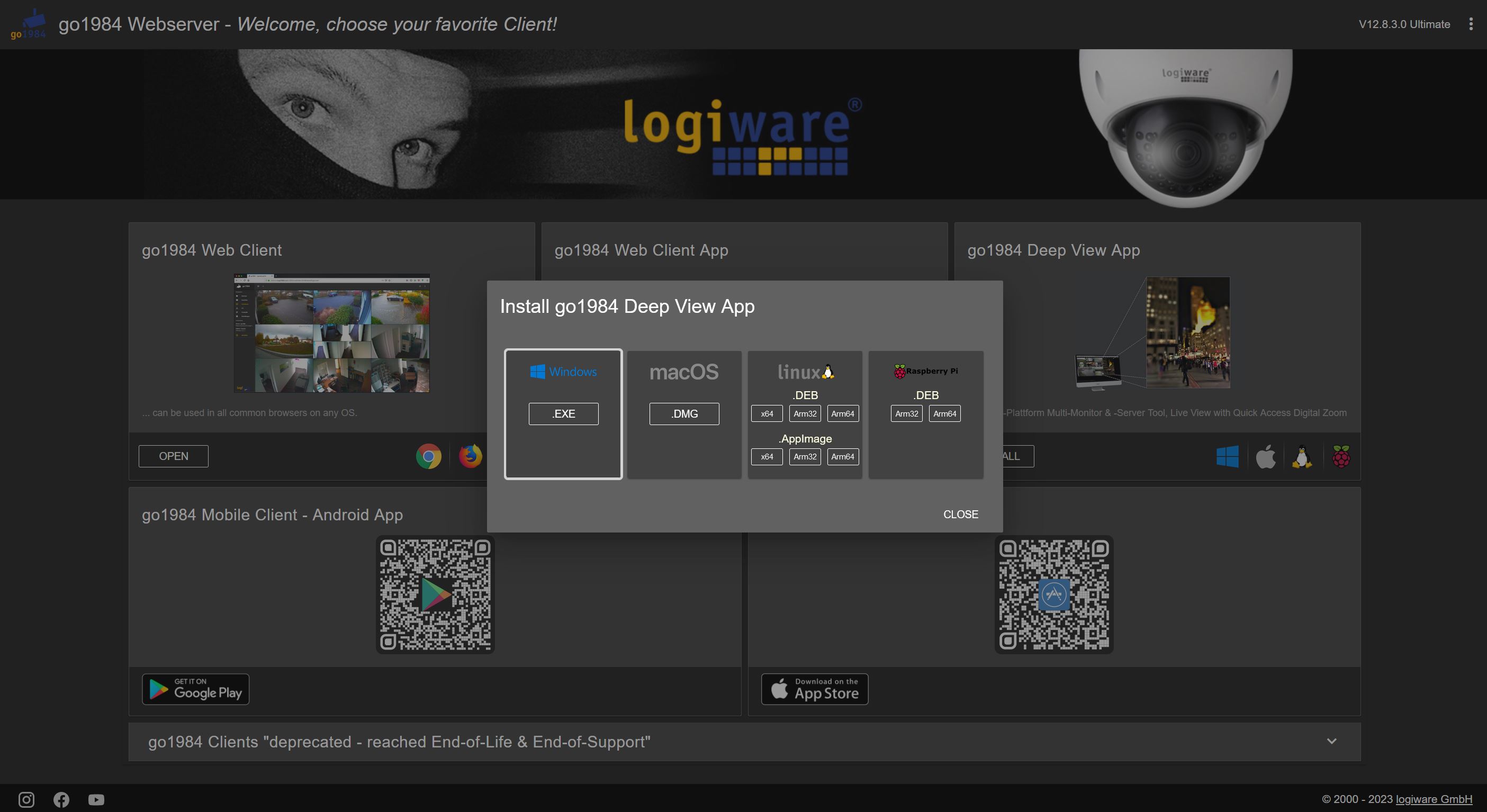Click the Web Client screenshot thumbnail

(x=331, y=333)
